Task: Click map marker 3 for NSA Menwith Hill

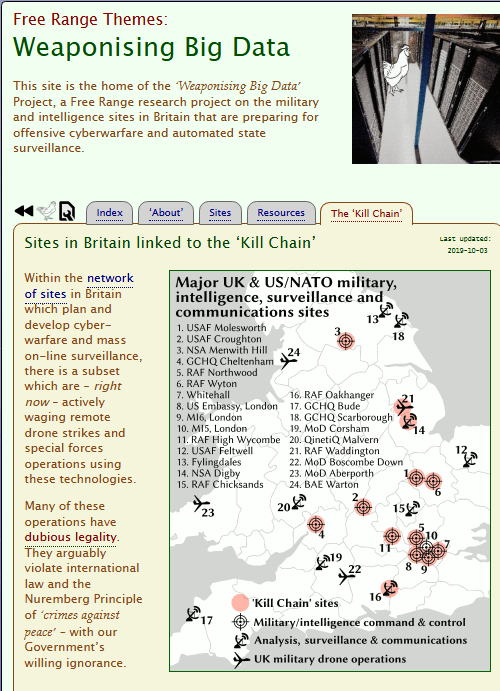Action: [x=346, y=341]
